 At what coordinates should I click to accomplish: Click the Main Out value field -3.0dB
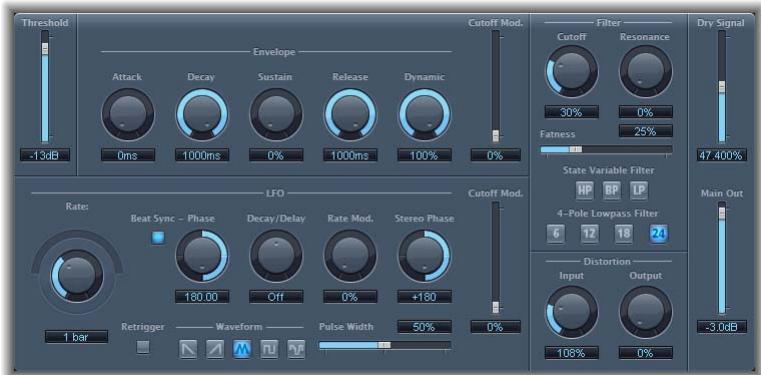[x=722, y=326]
